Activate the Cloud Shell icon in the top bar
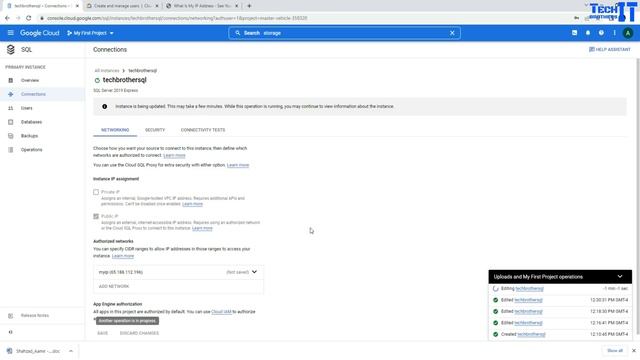This screenshot has height=360, width=640. (x=574, y=33)
